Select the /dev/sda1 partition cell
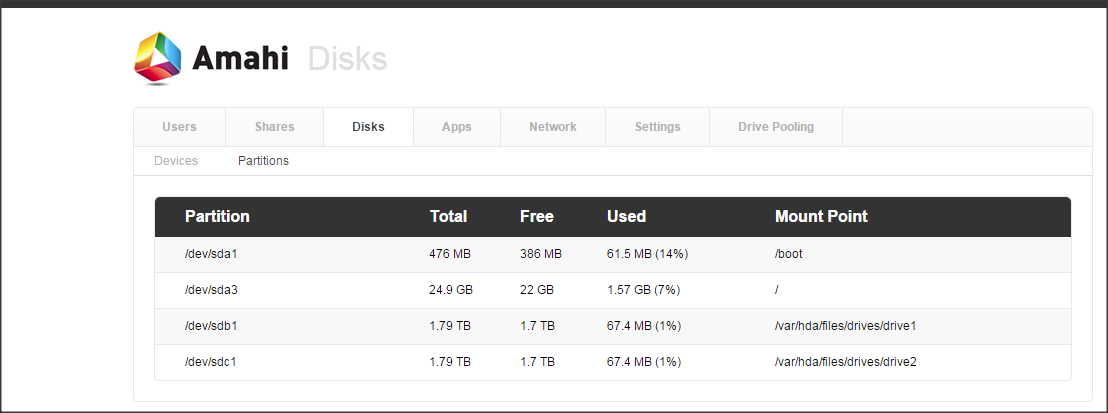The width and height of the screenshot is (1108, 413). 211,254
